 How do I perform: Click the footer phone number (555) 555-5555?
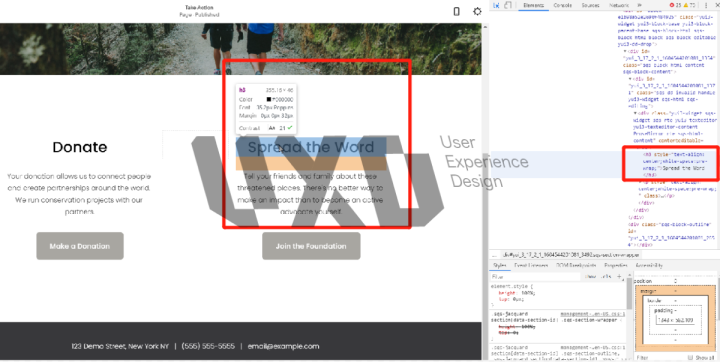(x=208, y=346)
